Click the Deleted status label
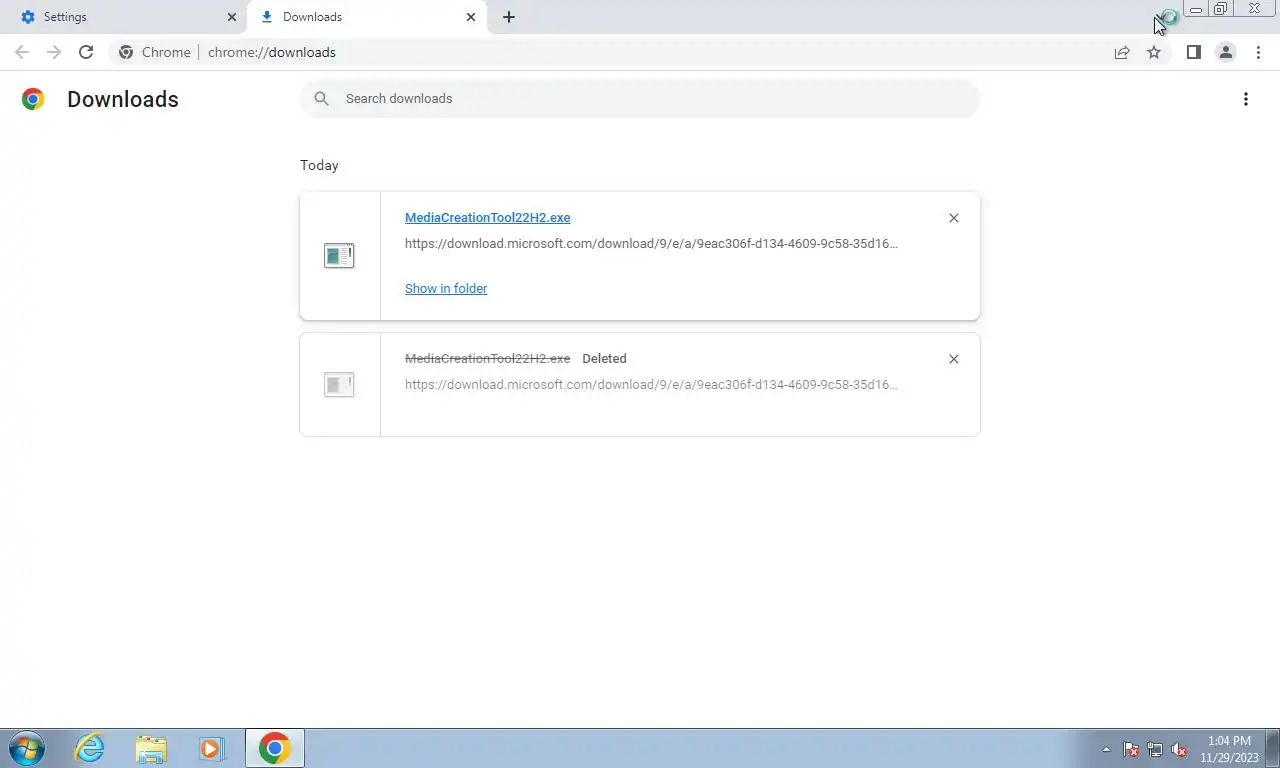 click(x=604, y=358)
